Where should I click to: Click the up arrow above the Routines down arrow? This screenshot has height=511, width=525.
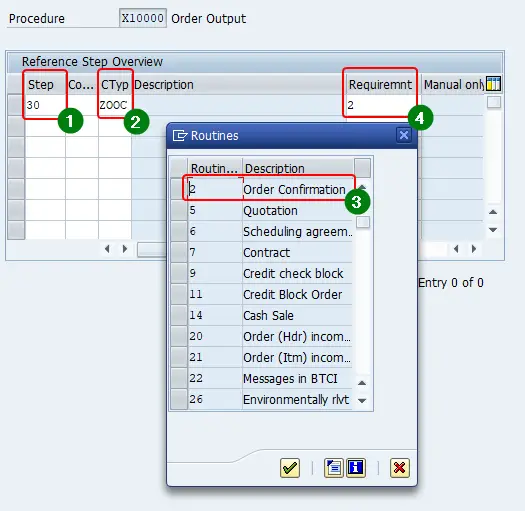click(x=362, y=383)
